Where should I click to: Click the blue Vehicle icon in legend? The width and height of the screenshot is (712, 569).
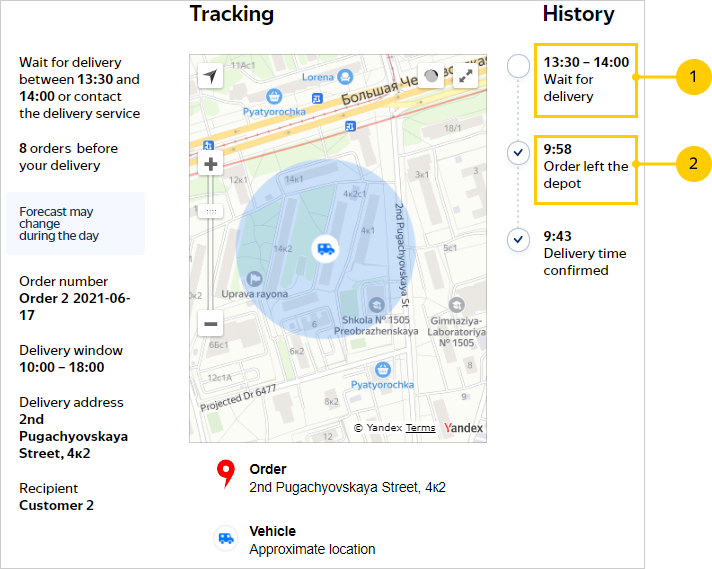(x=226, y=539)
